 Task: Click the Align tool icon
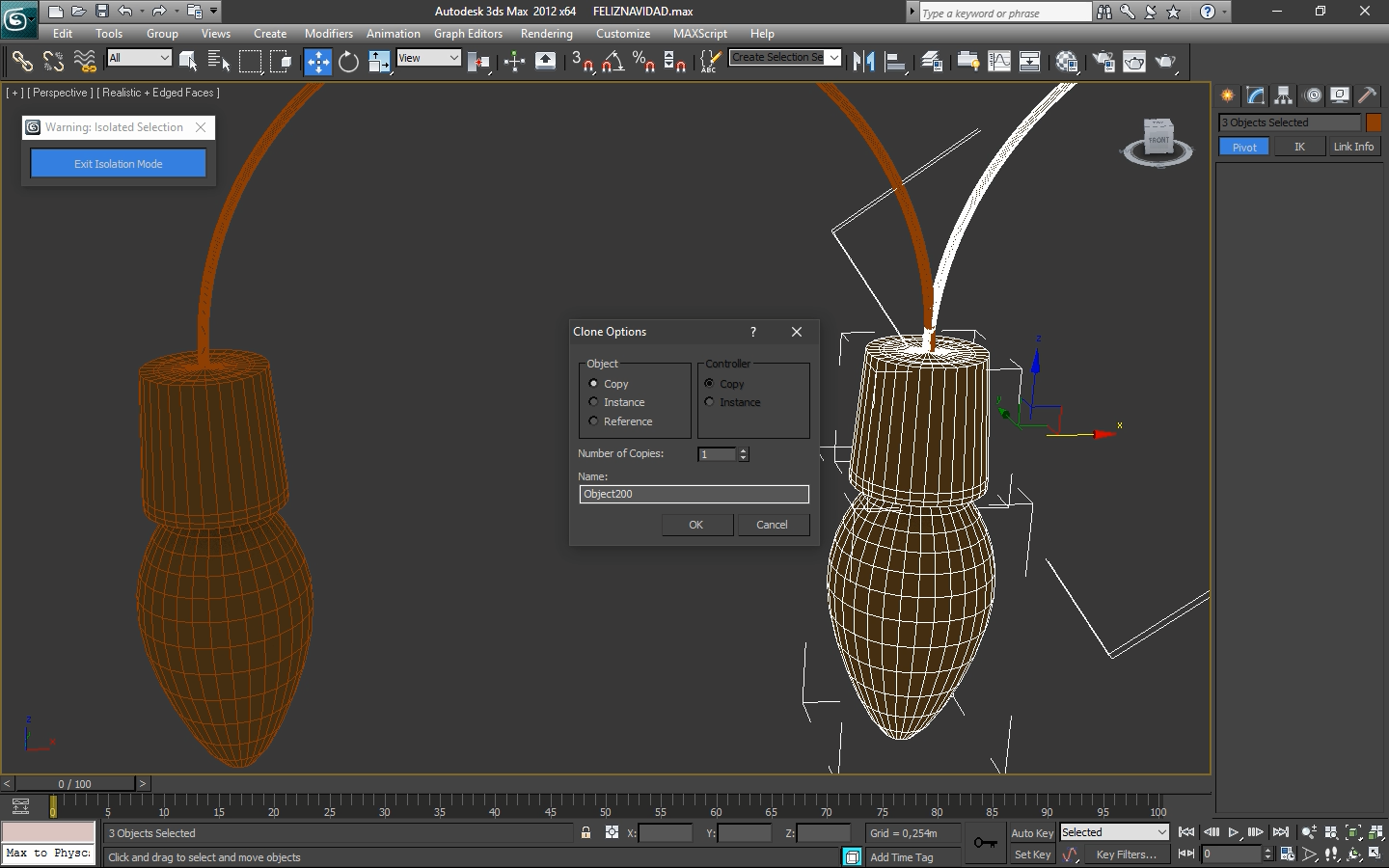coord(895,62)
